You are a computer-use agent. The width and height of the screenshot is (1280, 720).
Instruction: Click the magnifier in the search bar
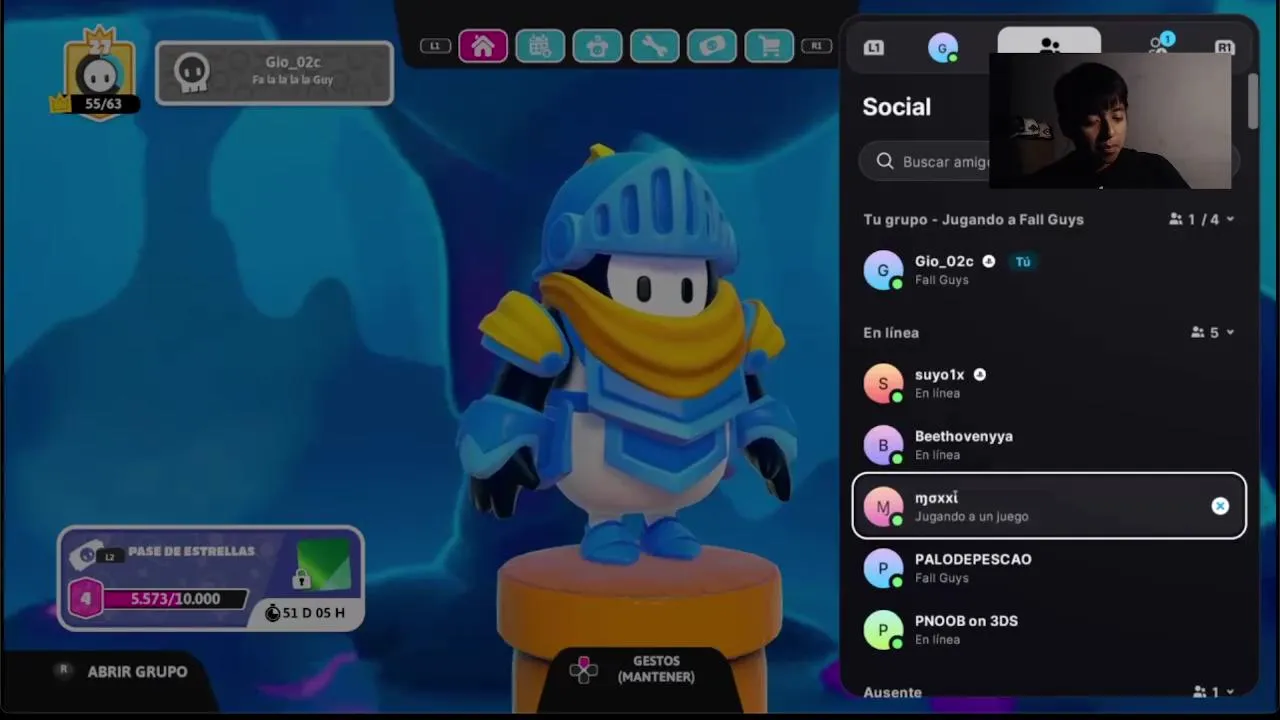885,161
